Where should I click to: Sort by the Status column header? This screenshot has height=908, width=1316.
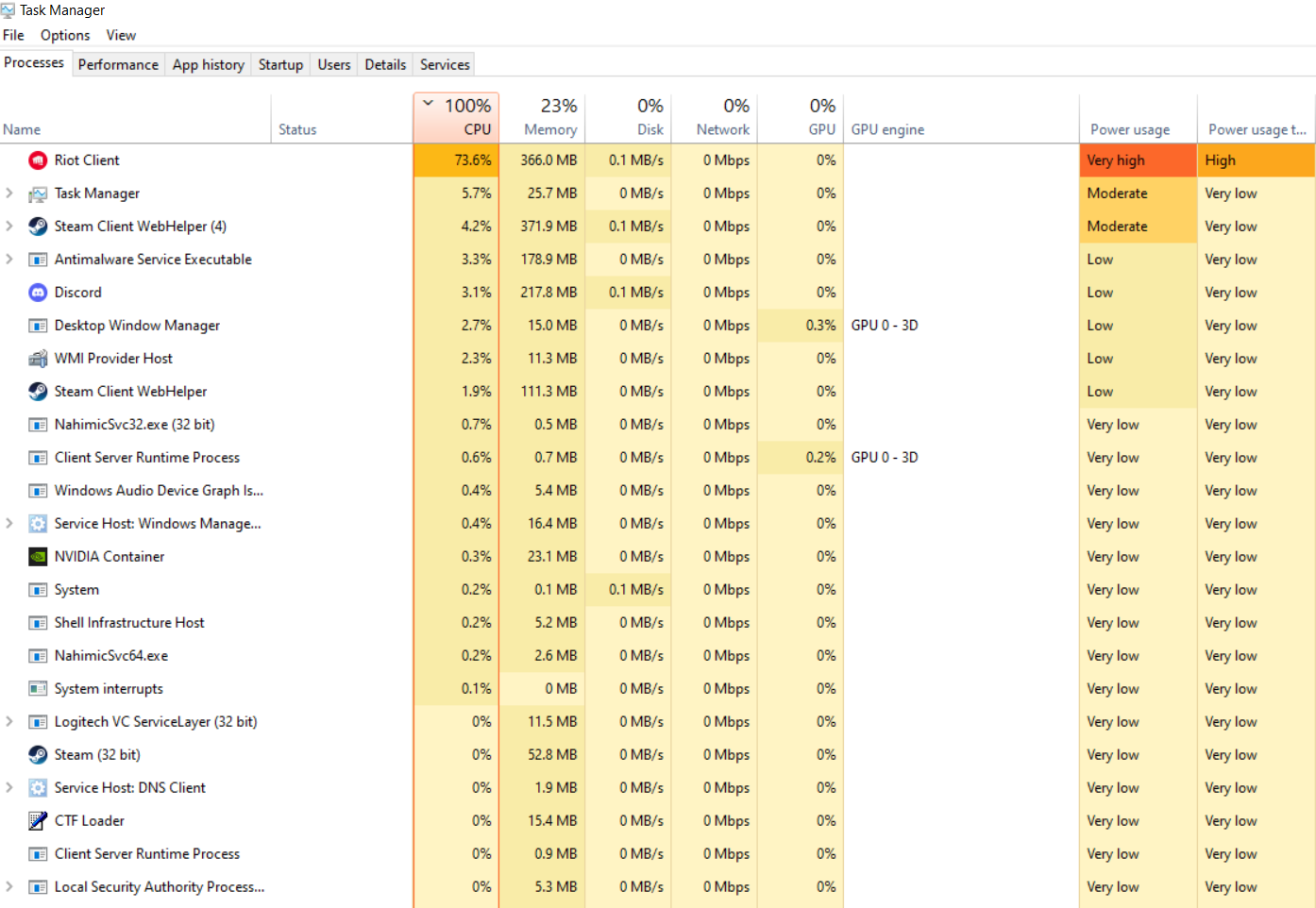(343, 119)
